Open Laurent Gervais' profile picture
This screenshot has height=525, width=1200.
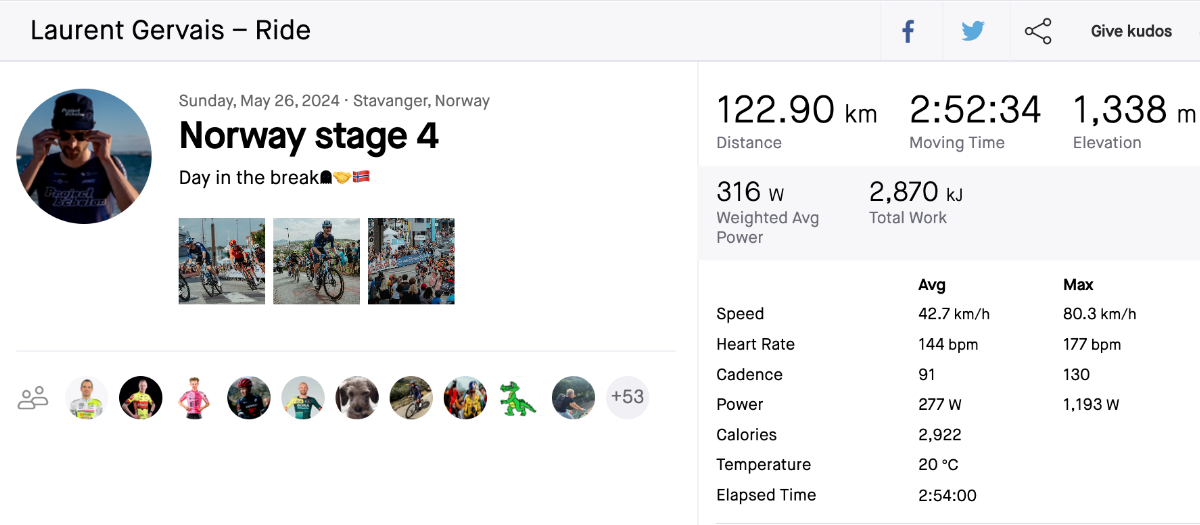[84, 156]
